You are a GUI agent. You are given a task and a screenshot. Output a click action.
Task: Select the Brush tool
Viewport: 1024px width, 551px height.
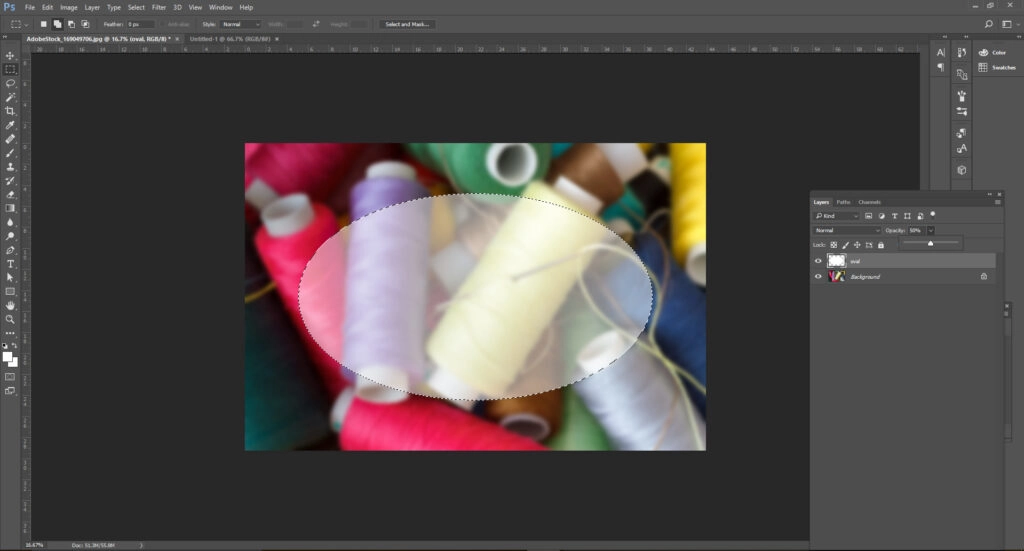click(10, 153)
